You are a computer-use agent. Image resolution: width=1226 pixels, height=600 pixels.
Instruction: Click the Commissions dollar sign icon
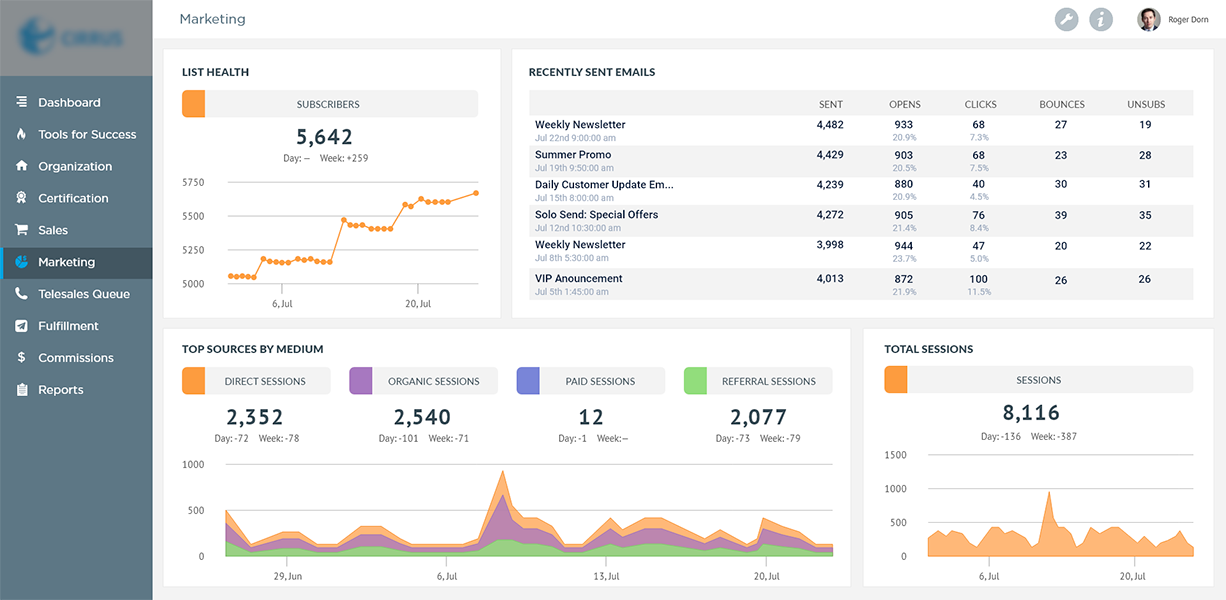(21, 358)
